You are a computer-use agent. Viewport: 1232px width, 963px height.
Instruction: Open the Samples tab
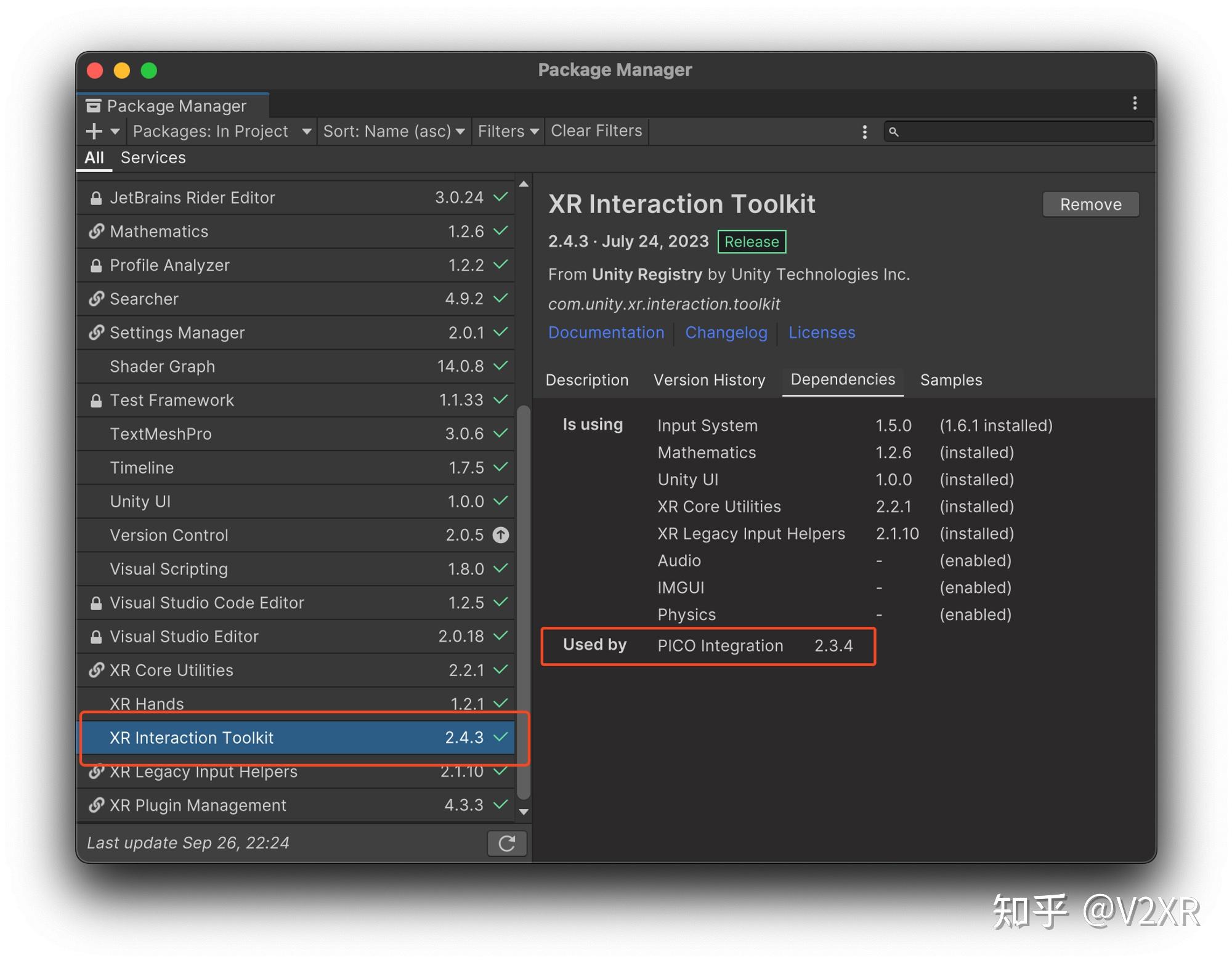(950, 380)
